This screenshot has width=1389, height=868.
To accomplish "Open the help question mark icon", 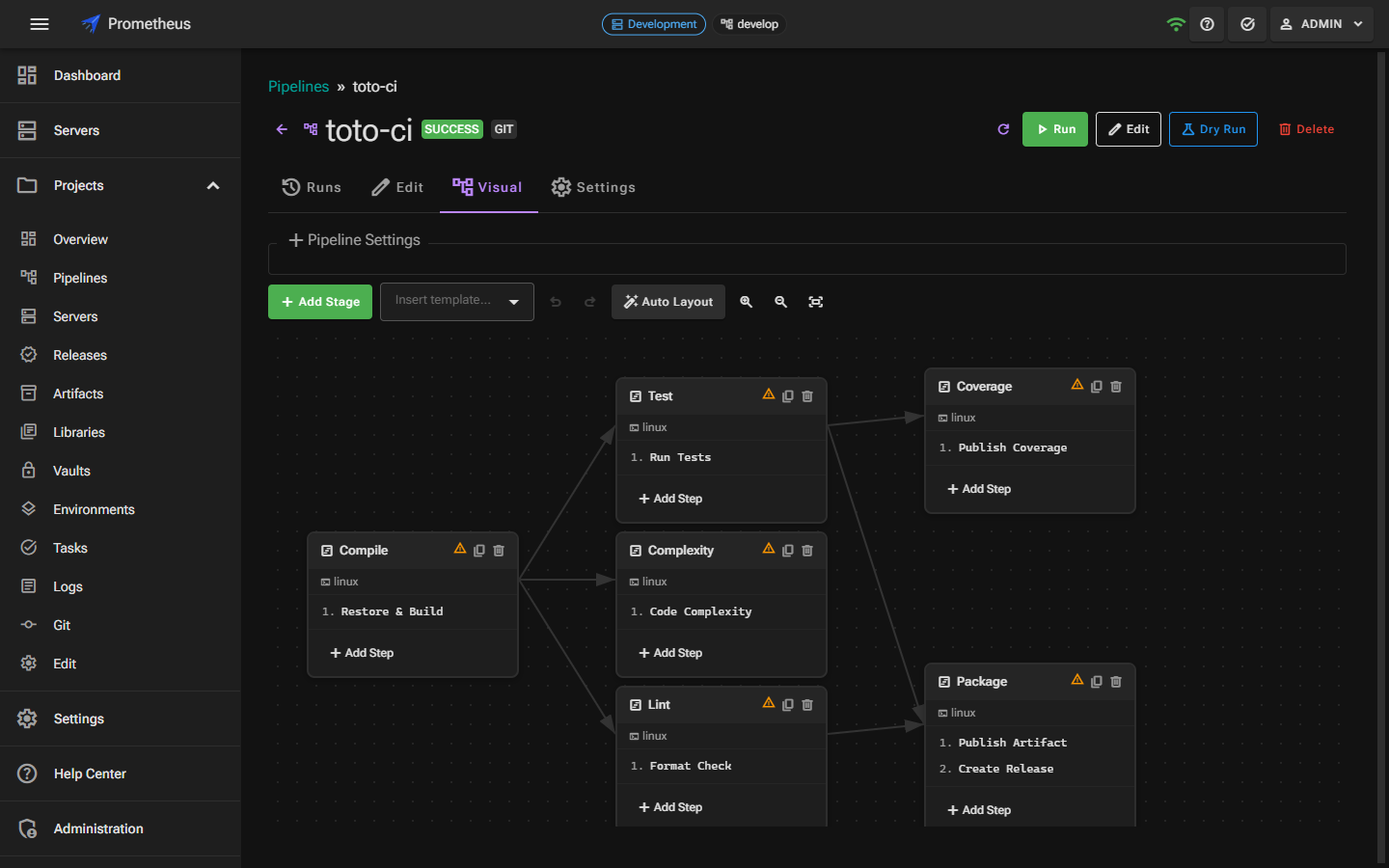I will 1207,24.
